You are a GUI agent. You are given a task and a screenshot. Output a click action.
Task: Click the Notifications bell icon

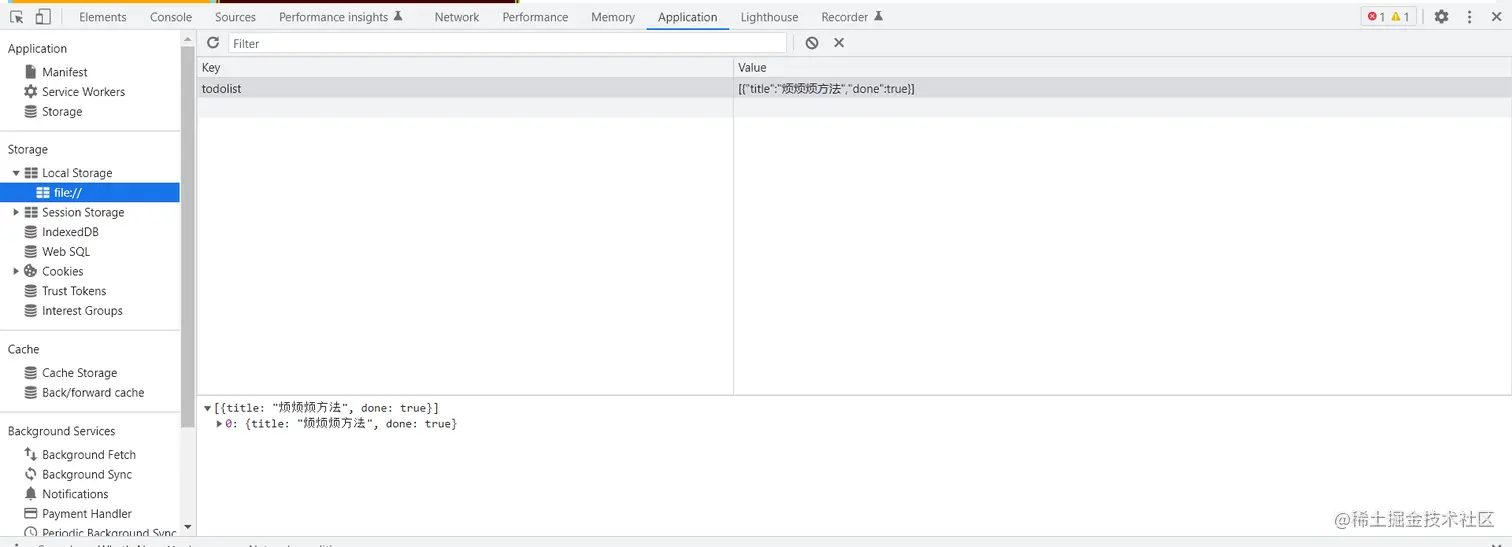click(31, 494)
